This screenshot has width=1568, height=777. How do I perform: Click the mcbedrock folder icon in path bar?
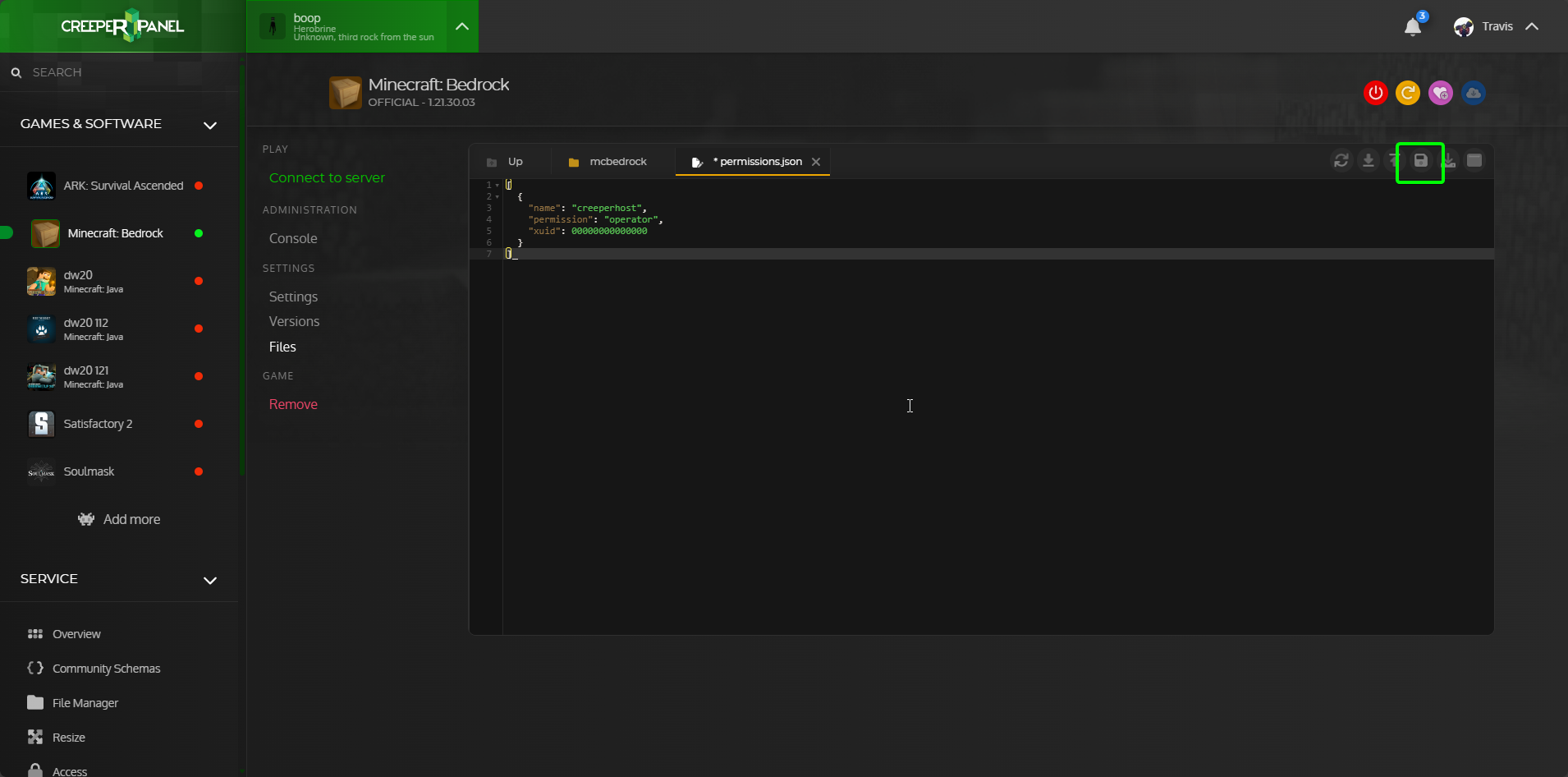[x=574, y=163]
